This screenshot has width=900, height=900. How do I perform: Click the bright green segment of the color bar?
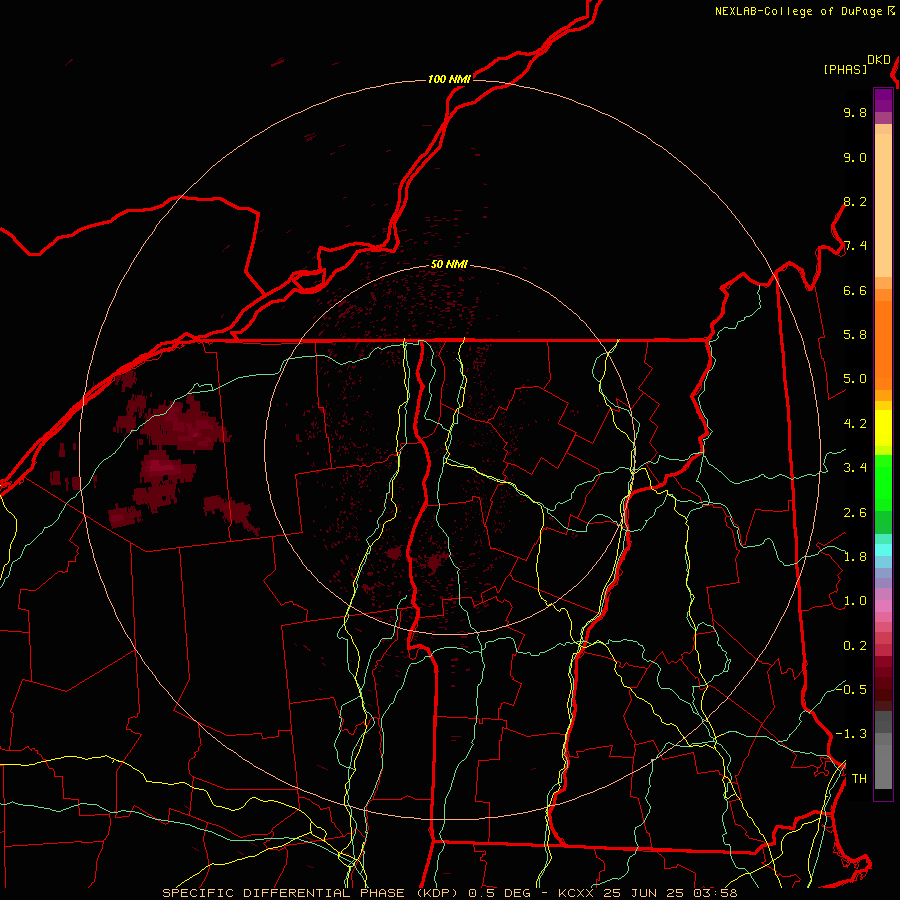pyautogui.click(x=883, y=483)
